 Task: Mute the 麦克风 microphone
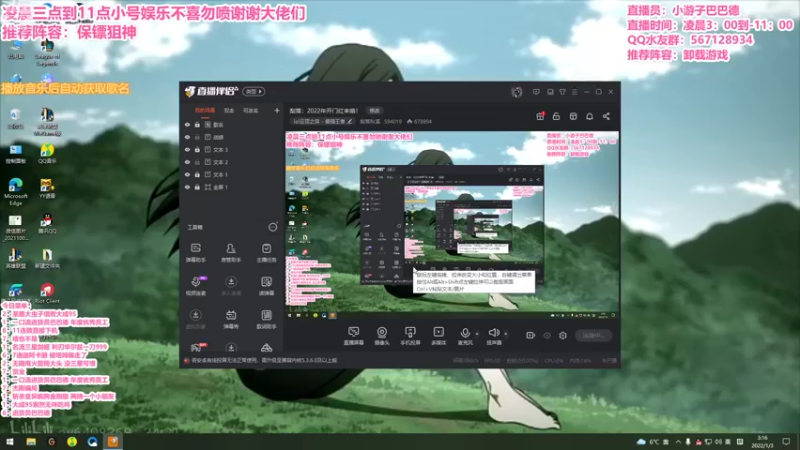click(x=465, y=336)
